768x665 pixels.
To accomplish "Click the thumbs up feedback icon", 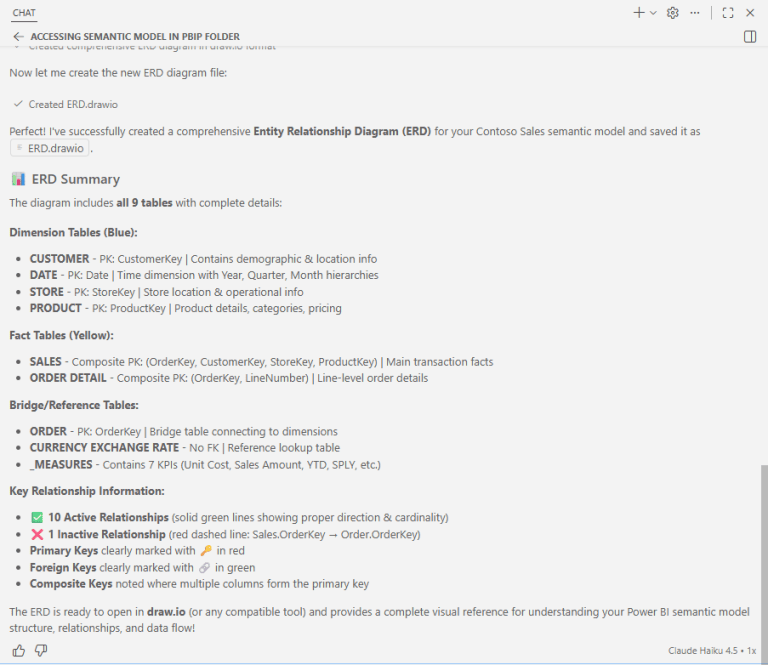I will [19, 650].
